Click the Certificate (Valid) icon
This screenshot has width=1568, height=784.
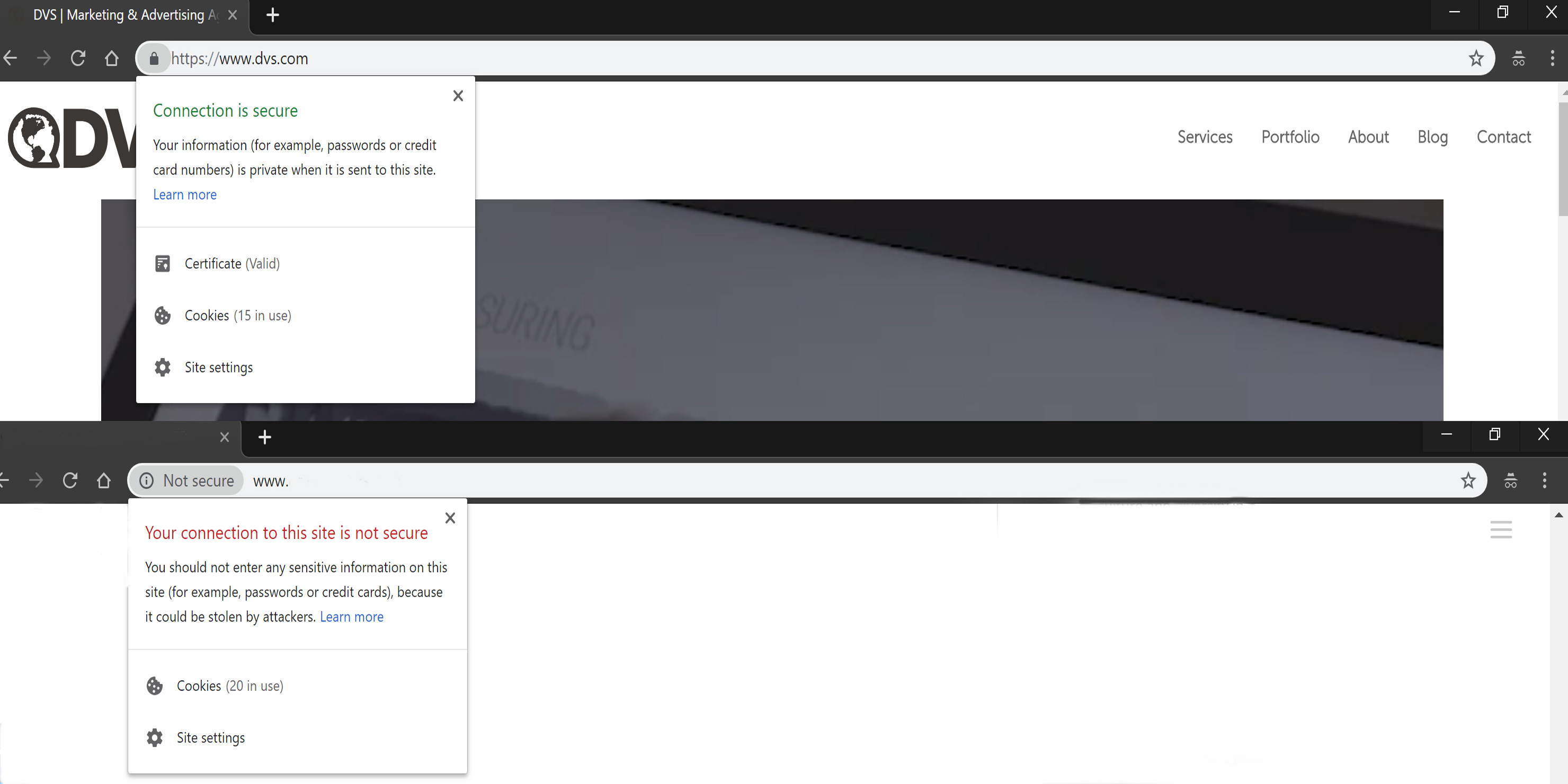coord(163,263)
